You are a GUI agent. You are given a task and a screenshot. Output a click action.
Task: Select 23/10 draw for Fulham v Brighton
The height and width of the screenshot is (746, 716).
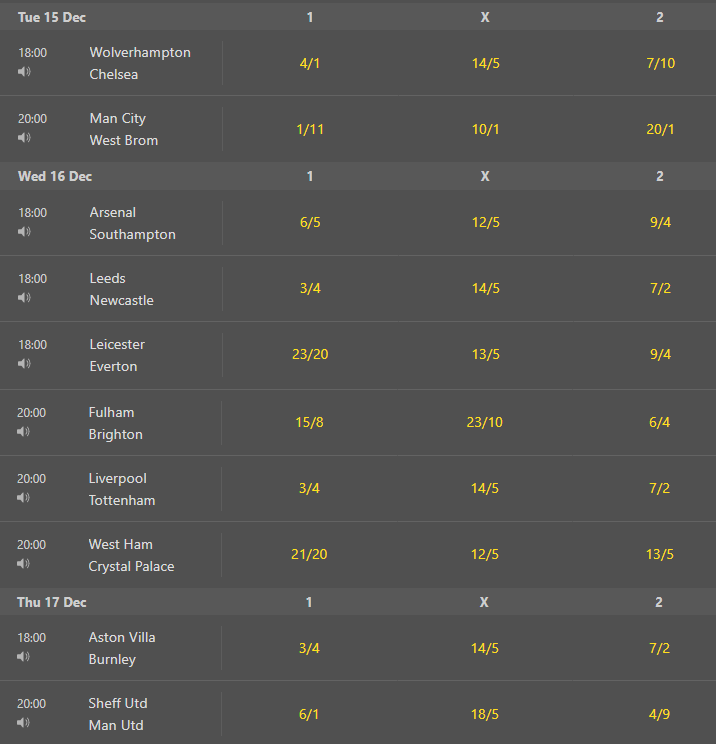pos(484,422)
